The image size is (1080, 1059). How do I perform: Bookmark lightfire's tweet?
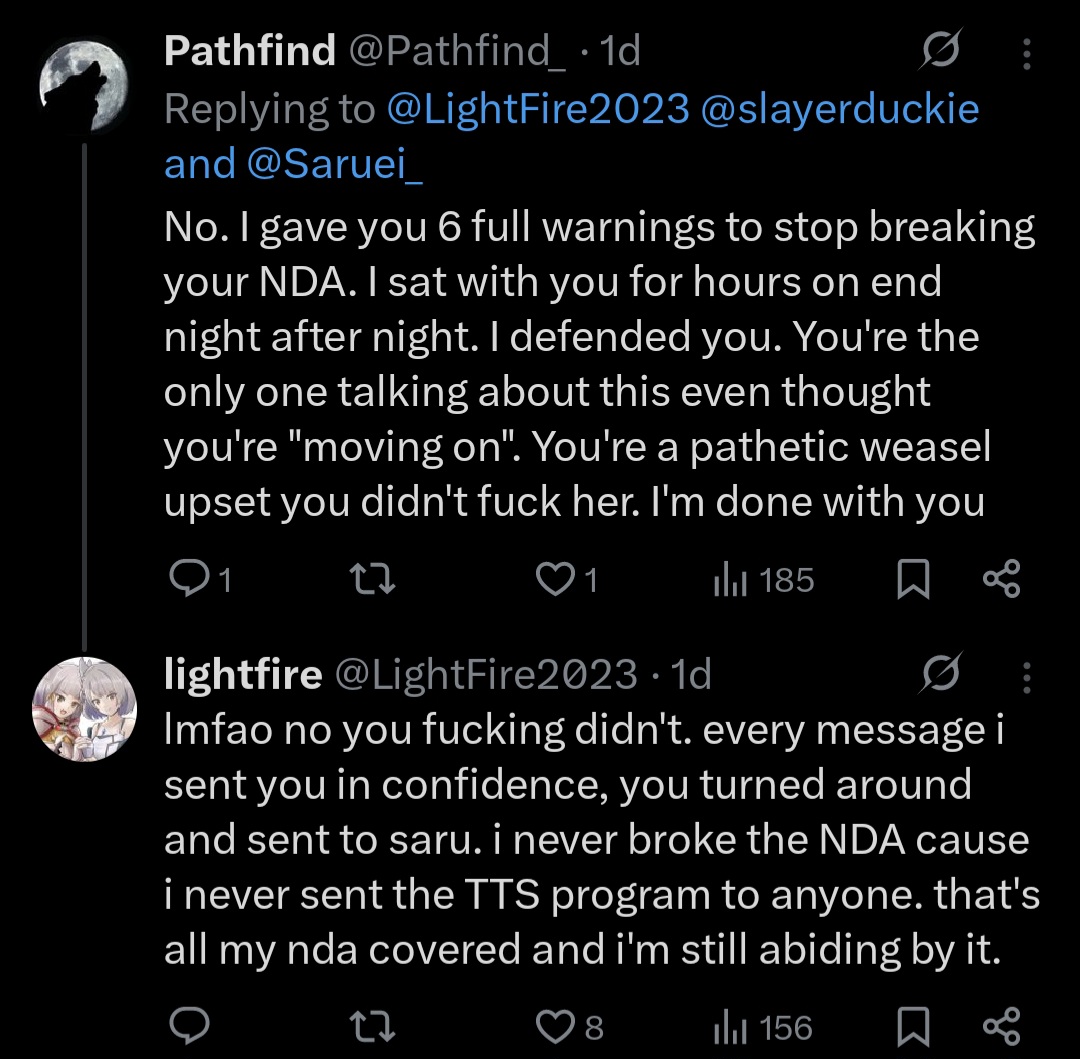pyautogui.click(x=913, y=1027)
